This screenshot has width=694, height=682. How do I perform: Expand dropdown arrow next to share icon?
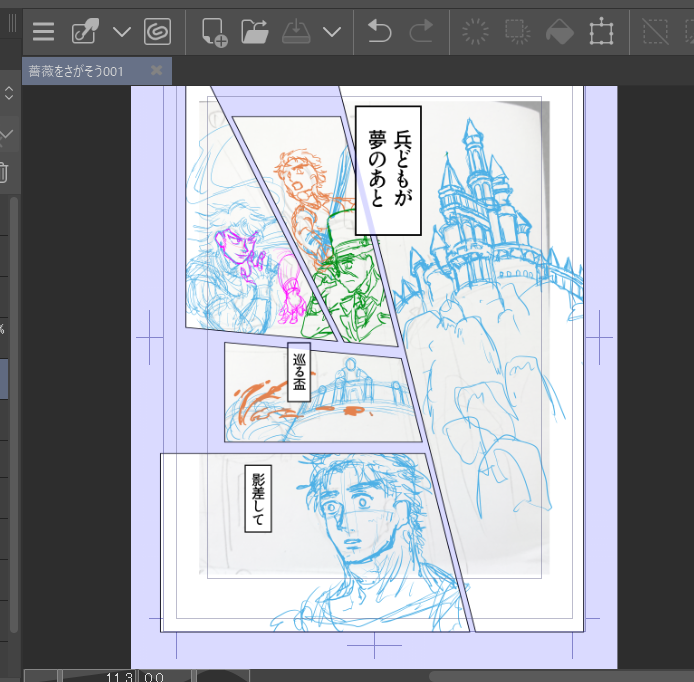121,32
